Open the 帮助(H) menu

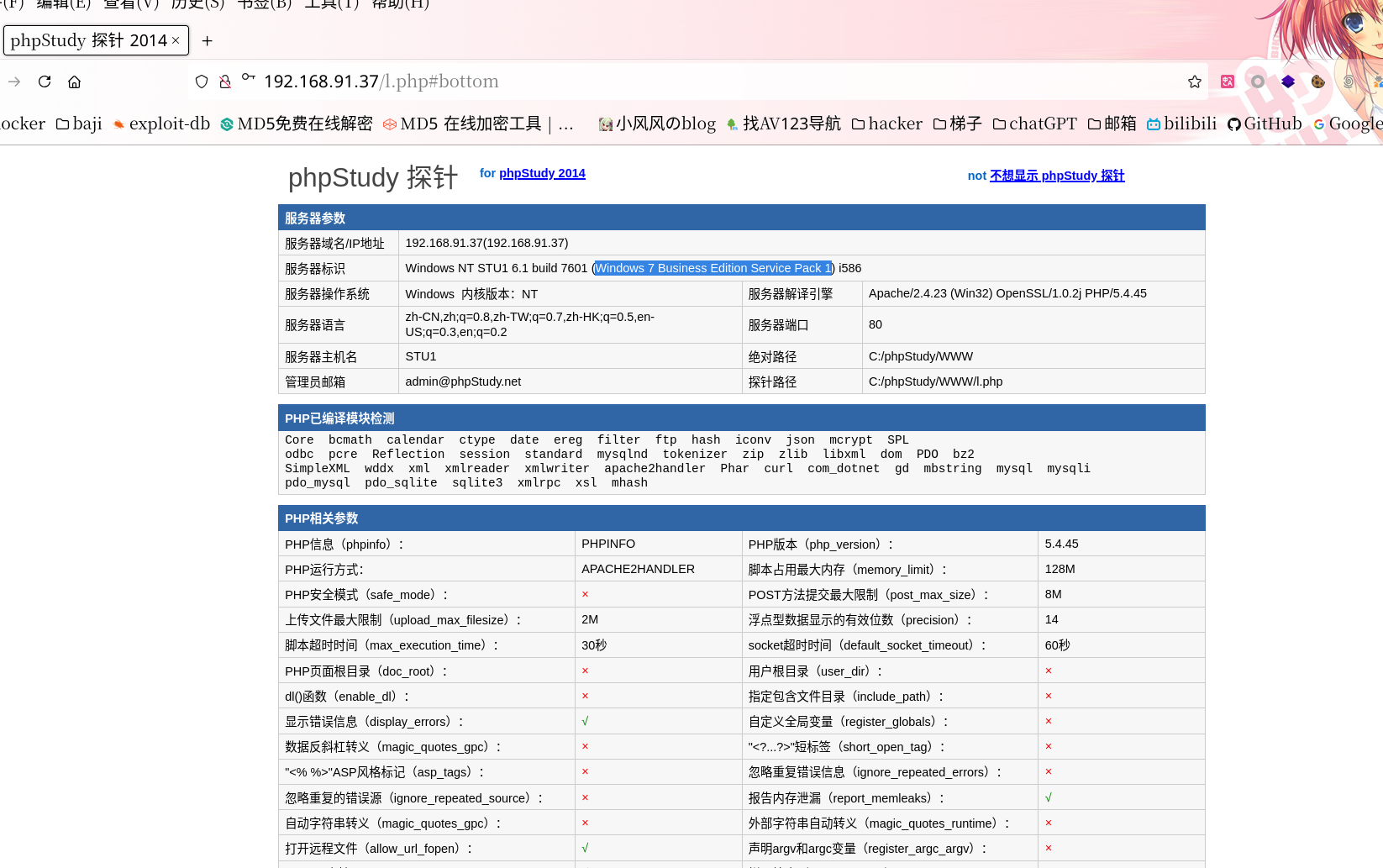pos(401,4)
